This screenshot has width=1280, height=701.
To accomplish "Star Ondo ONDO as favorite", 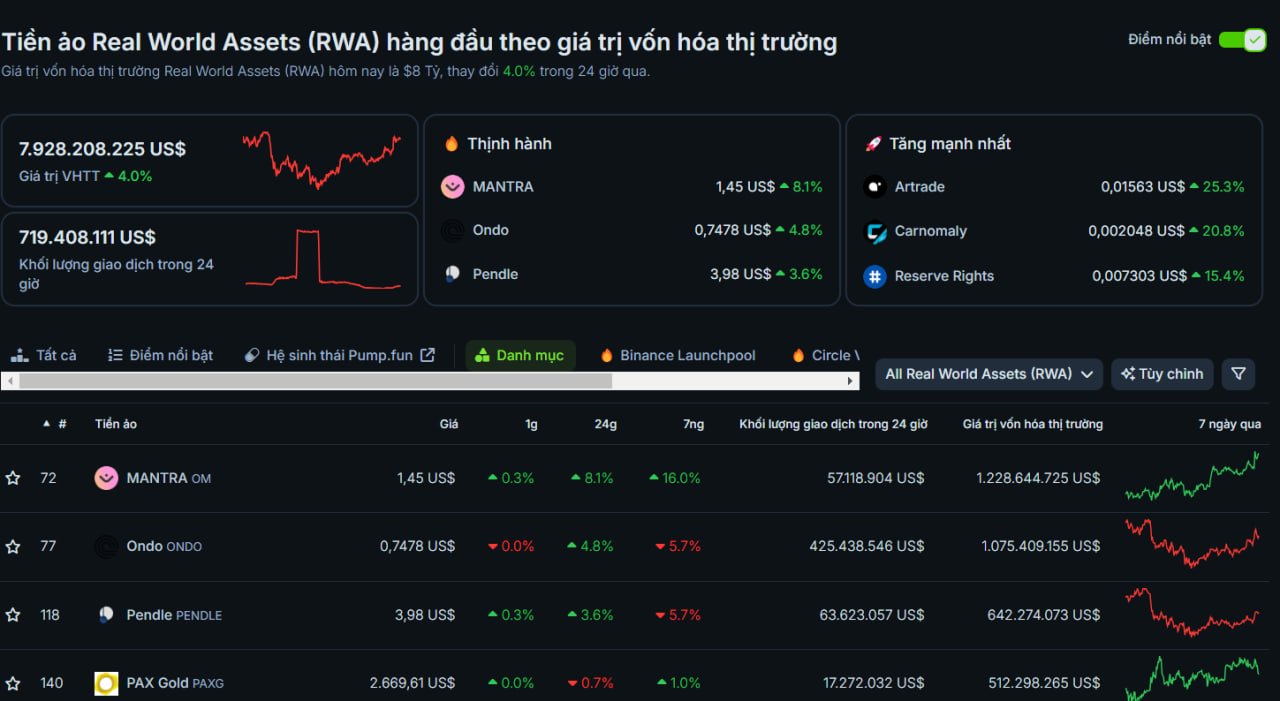I will click(x=13, y=547).
